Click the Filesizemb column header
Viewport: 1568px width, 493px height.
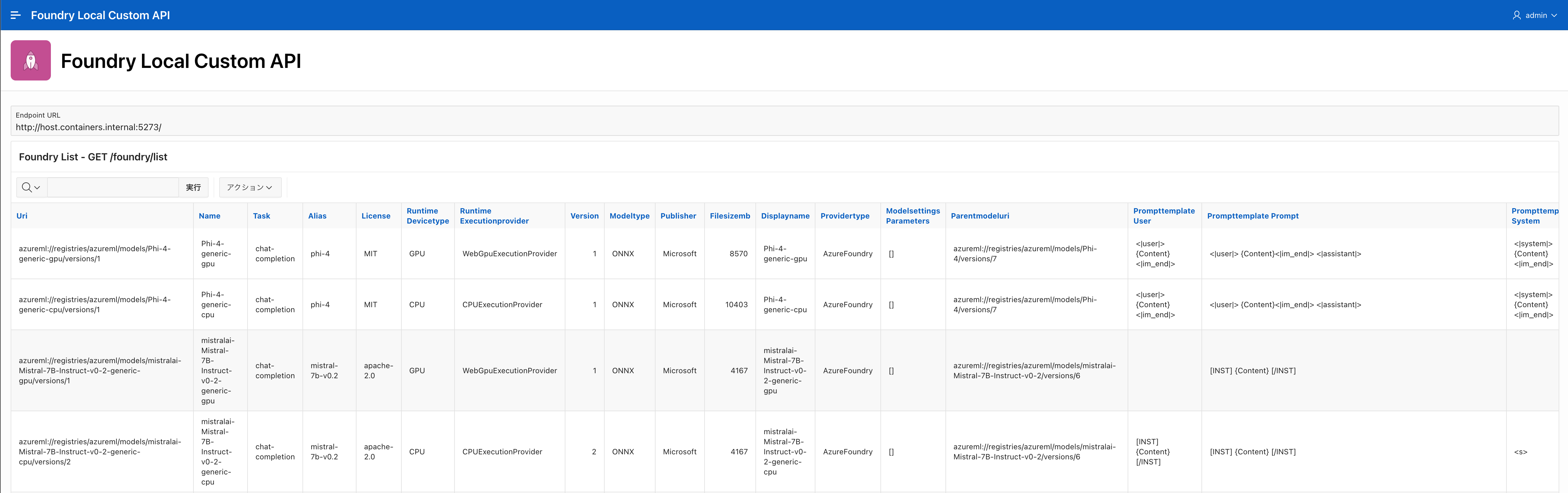pos(729,216)
